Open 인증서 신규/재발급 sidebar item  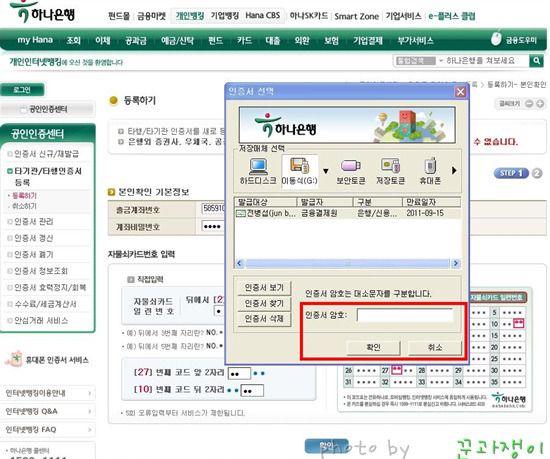(46, 154)
